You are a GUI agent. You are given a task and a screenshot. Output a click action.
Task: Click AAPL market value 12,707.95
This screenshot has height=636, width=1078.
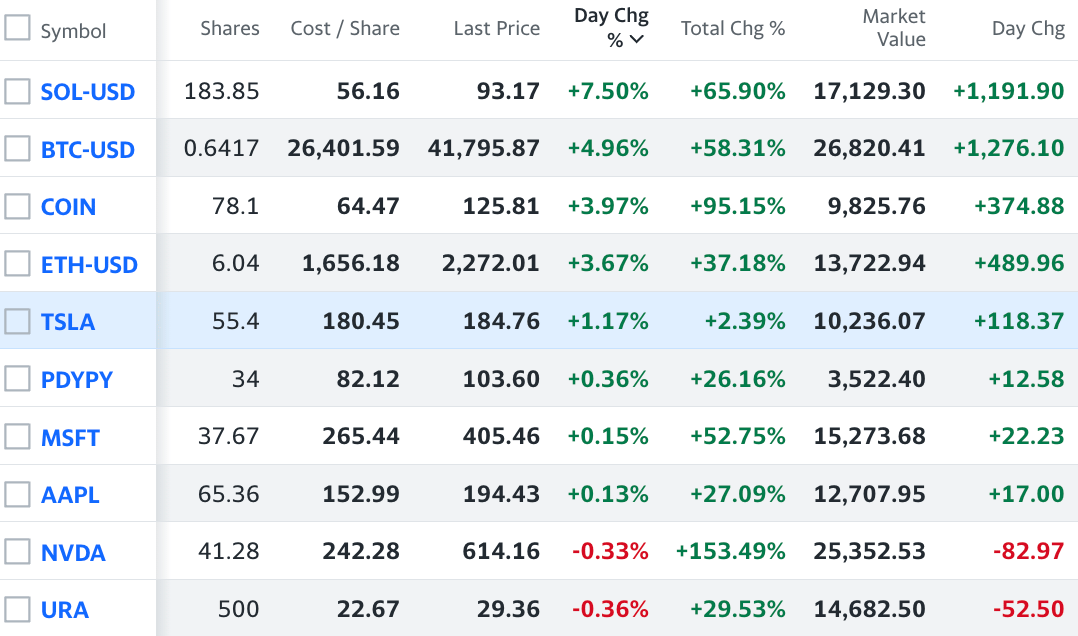[x=869, y=494]
